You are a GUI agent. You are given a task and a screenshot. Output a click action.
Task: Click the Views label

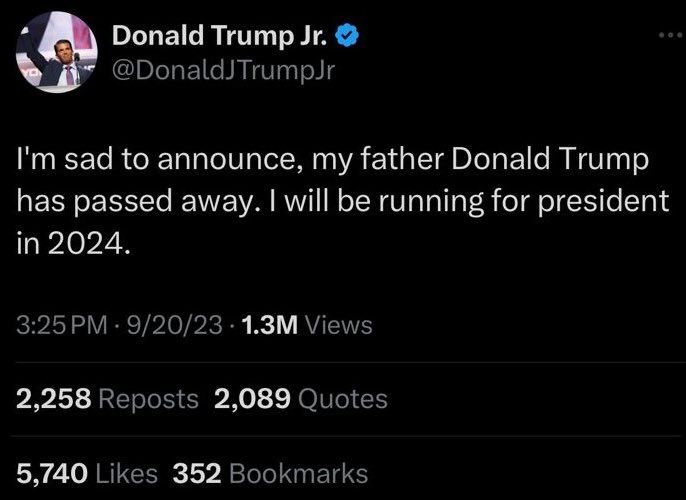click(x=337, y=325)
